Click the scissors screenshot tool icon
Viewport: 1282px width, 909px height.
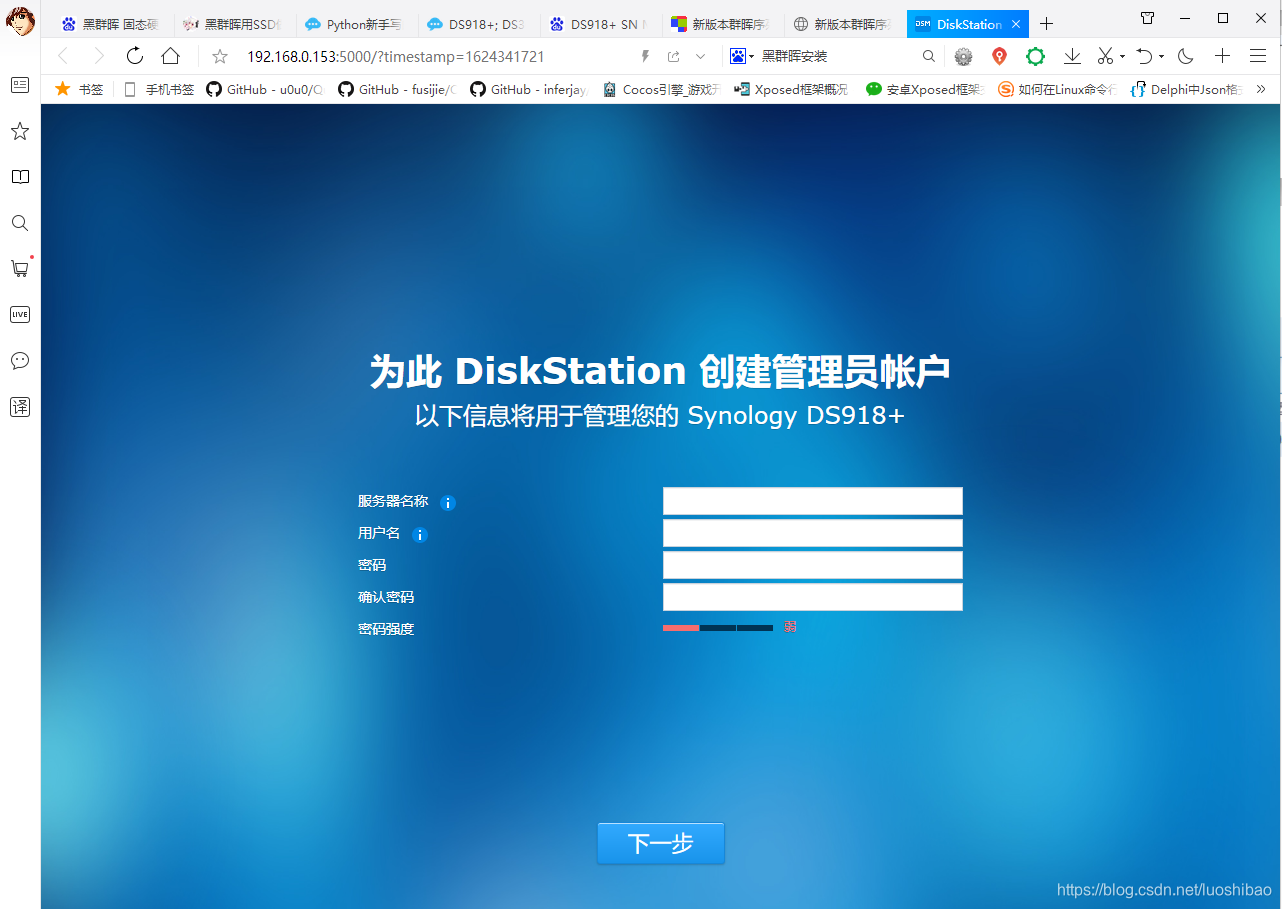click(x=1105, y=56)
